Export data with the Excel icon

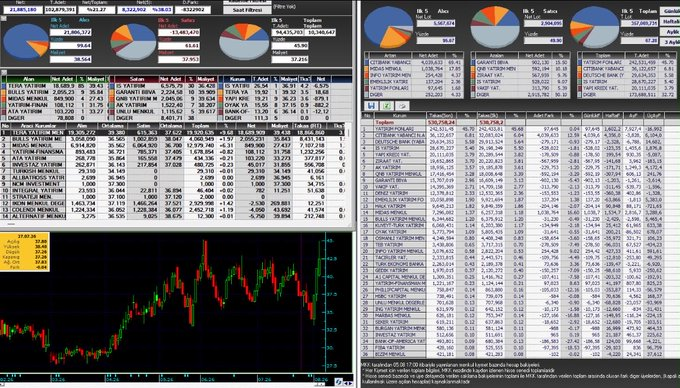click(x=387, y=105)
